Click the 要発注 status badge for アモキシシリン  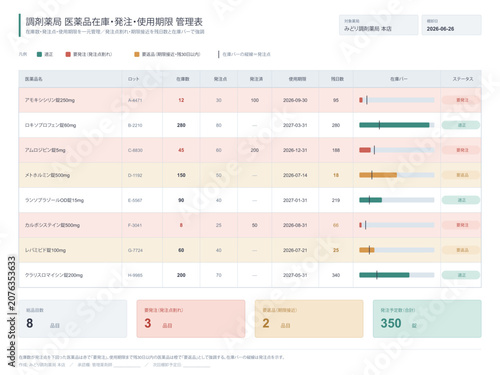pos(461,100)
